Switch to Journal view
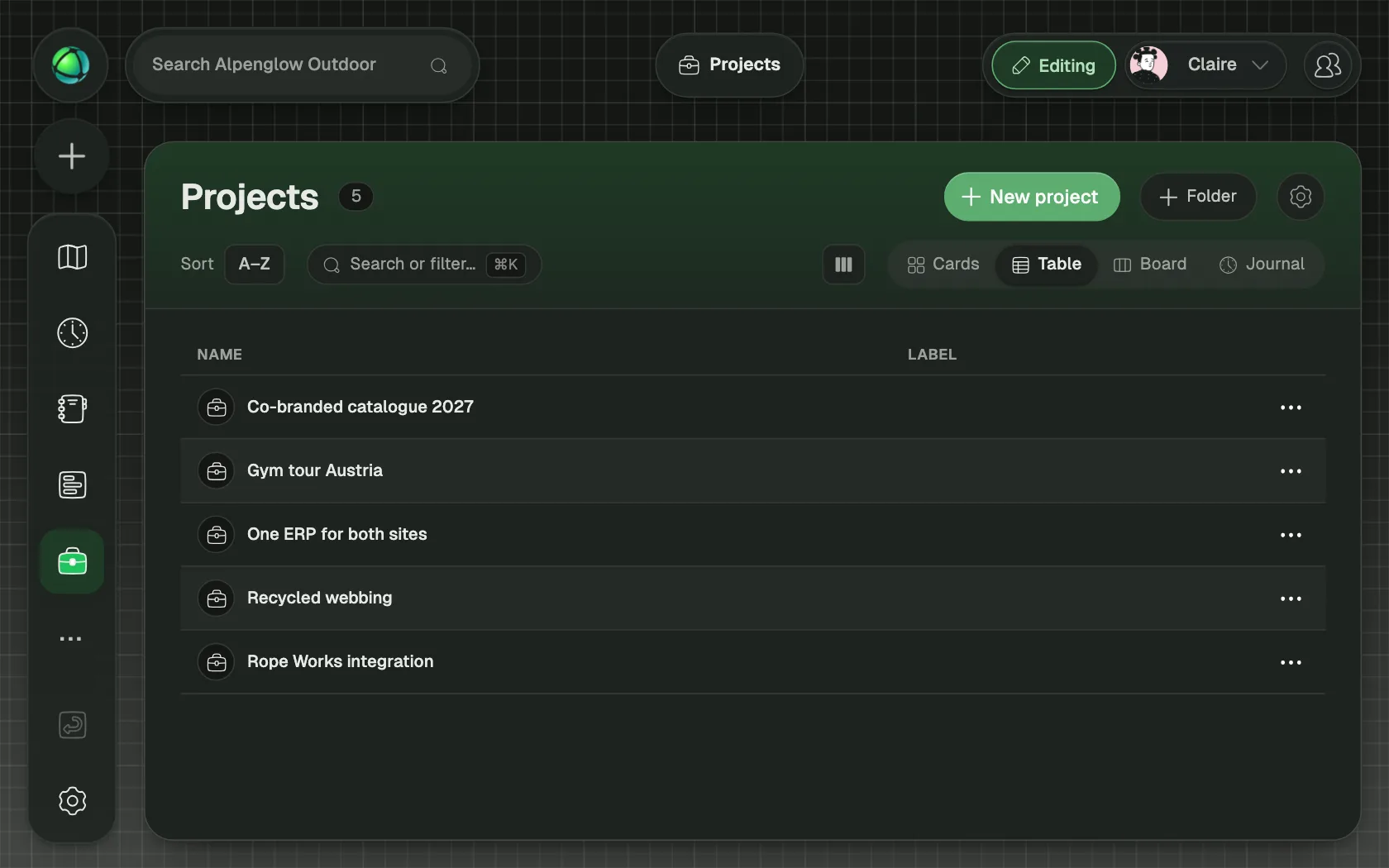The width and height of the screenshot is (1389, 868). pos(1262,265)
